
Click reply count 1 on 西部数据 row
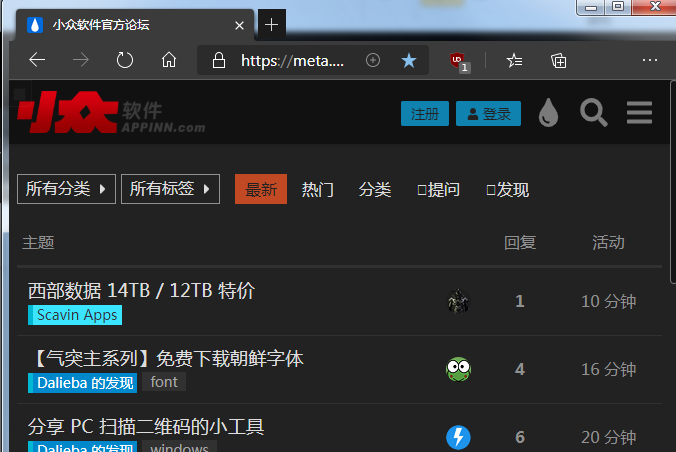point(520,301)
